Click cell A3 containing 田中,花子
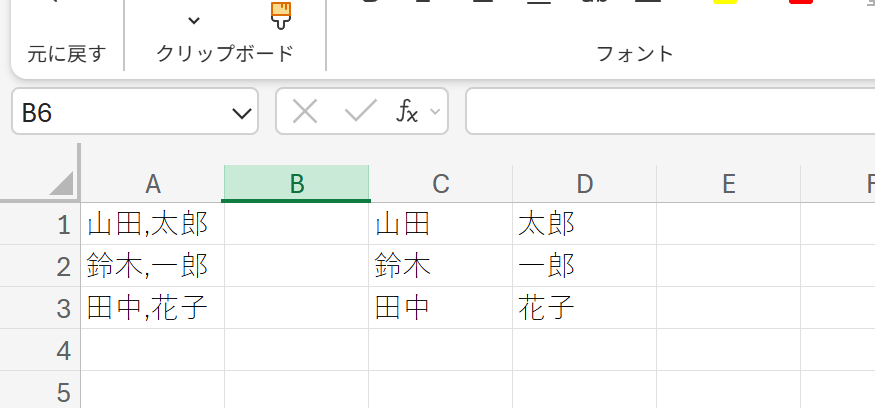Viewport: 875px width, 408px height. pyautogui.click(x=152, y=308)
